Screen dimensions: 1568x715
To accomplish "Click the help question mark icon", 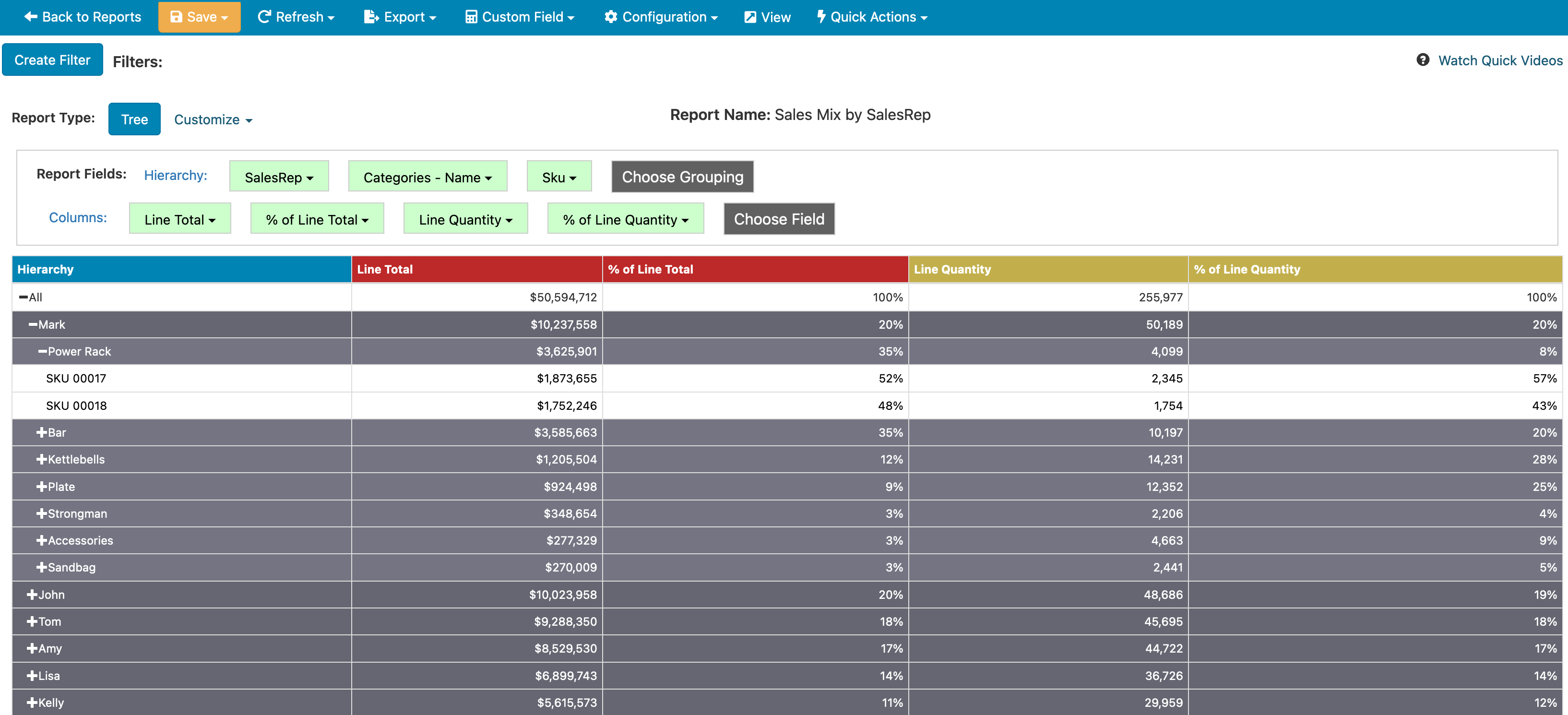I will [x=1423, y=60].
